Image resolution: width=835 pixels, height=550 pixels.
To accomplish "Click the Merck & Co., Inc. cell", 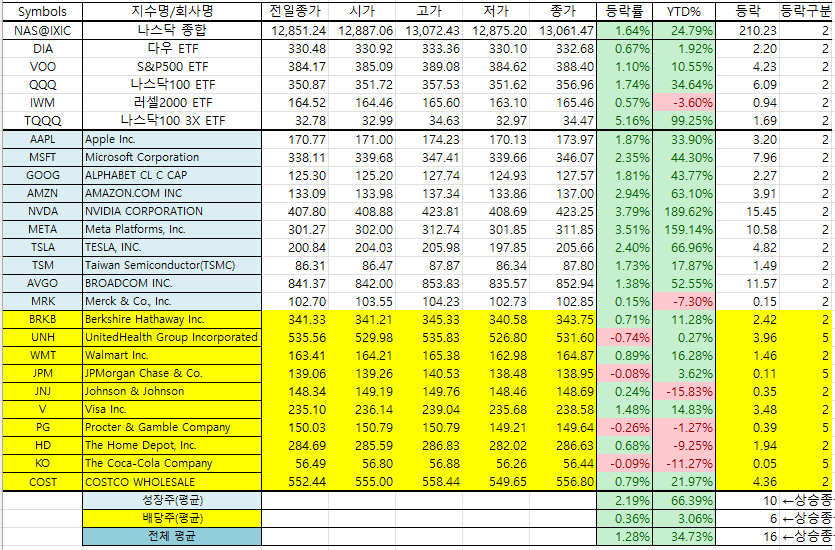I will pos(172,301).
